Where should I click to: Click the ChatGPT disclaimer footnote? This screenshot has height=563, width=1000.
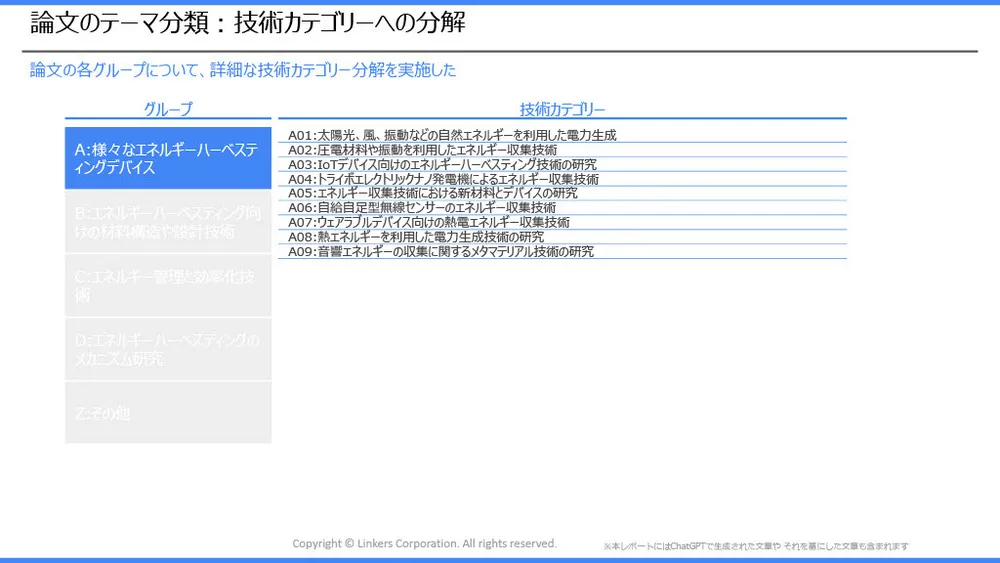tap(756, 546)
